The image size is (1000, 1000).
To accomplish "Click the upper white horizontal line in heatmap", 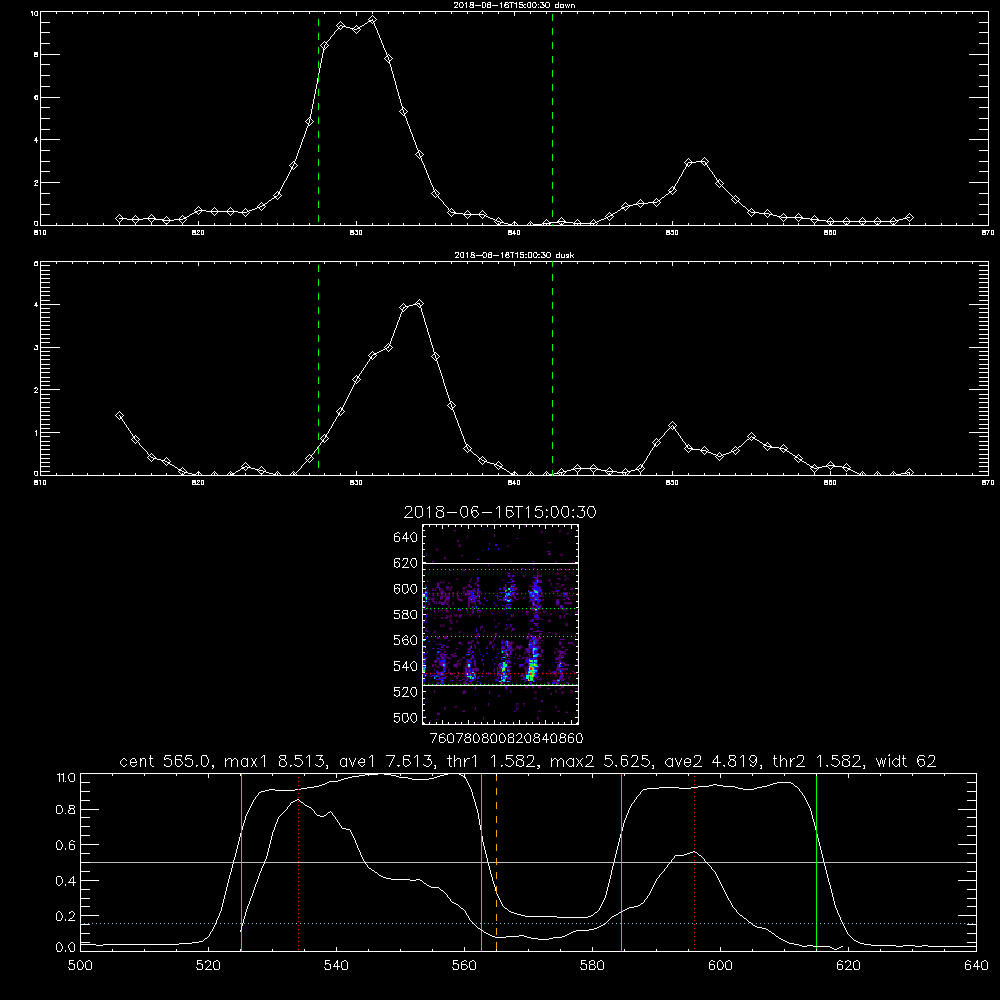I will [501, 563].
